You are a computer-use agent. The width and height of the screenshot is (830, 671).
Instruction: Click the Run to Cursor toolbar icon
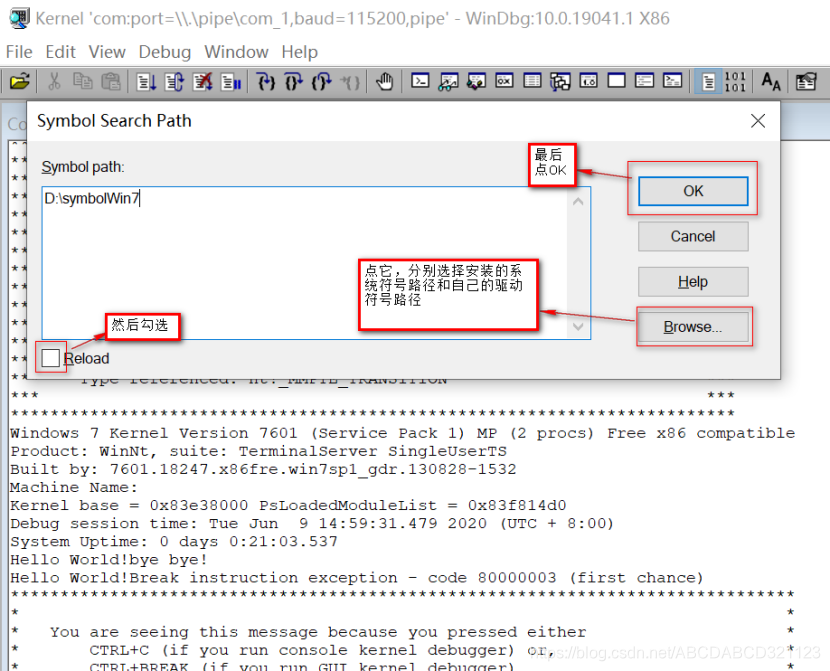(350, 81)
